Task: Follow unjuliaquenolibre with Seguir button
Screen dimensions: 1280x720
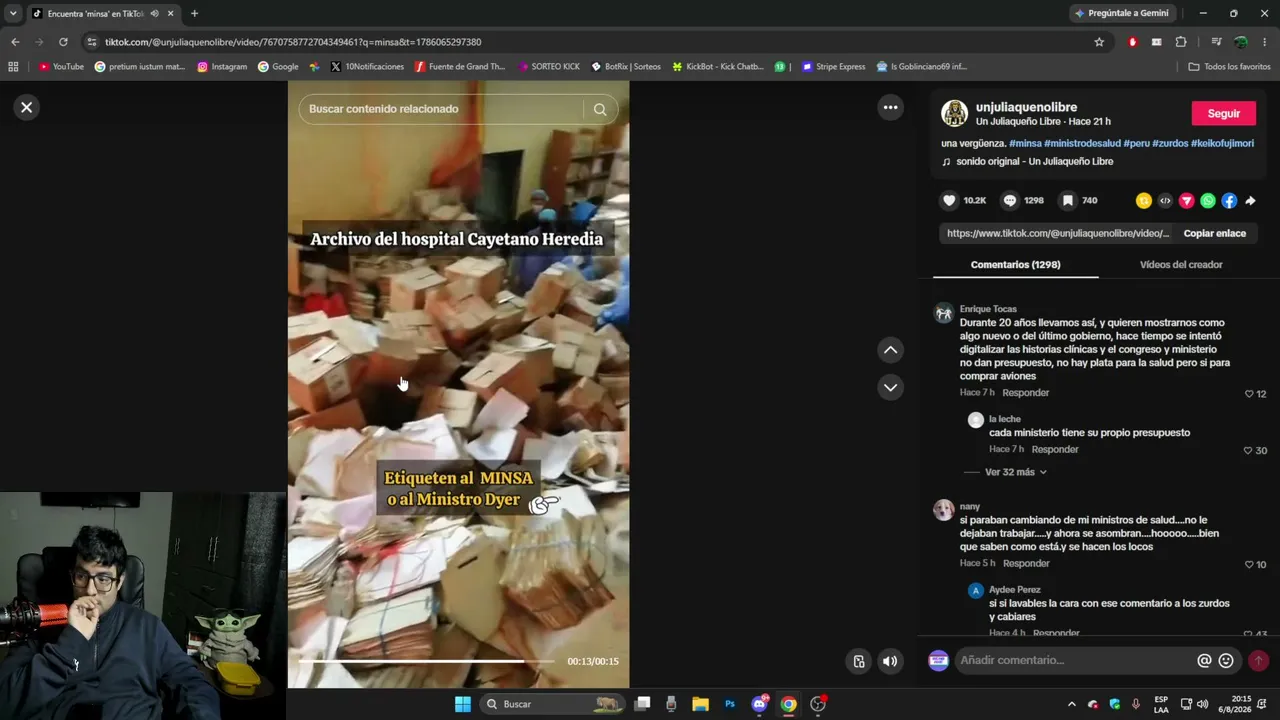Action: click(x=1223, y=113)
